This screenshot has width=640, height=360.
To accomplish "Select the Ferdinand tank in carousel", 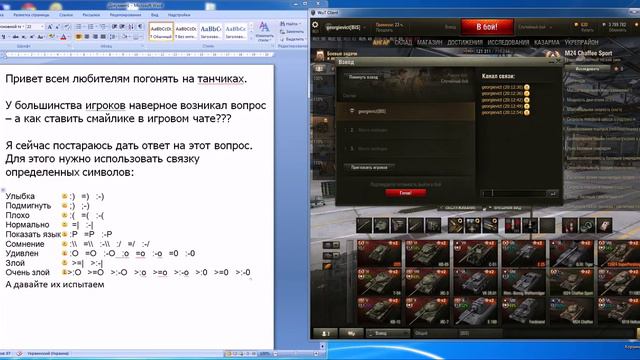I will click(x=523, y=311).
